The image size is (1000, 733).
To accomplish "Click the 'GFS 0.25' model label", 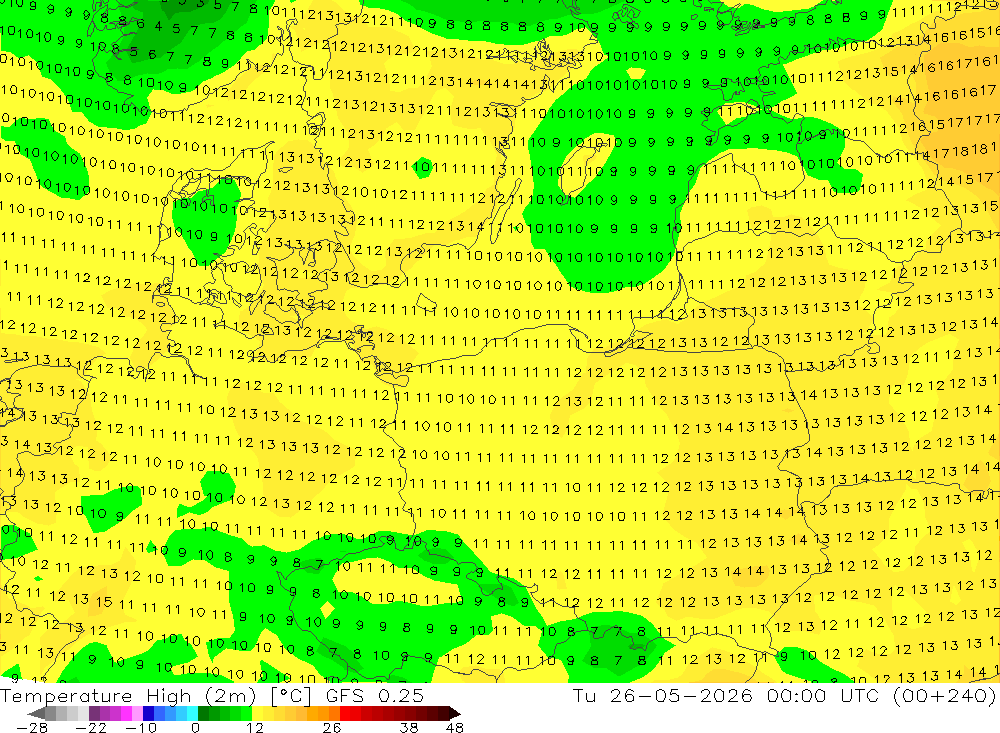I will click(375, 696).
